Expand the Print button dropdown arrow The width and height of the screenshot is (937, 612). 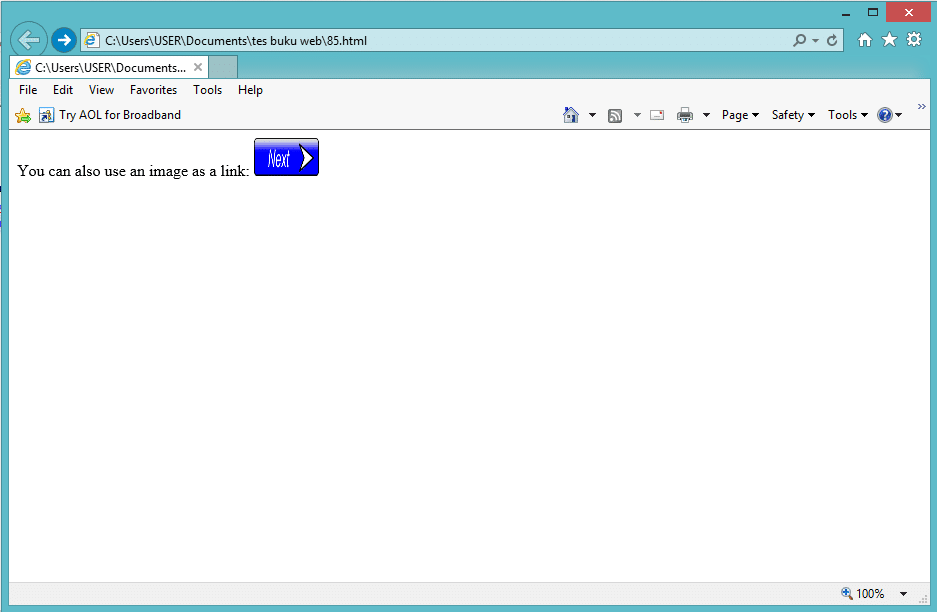pos(705,115)
